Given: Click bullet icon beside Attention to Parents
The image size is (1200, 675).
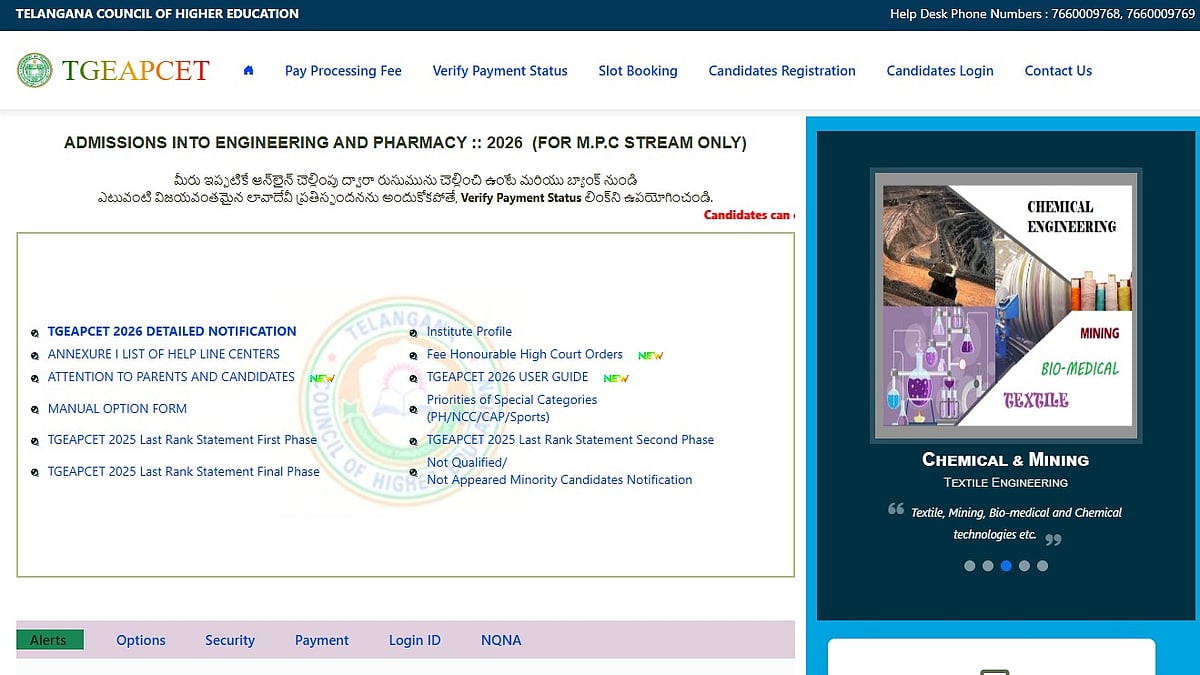Looking at the screenshot, I should [x=36, y=378].
